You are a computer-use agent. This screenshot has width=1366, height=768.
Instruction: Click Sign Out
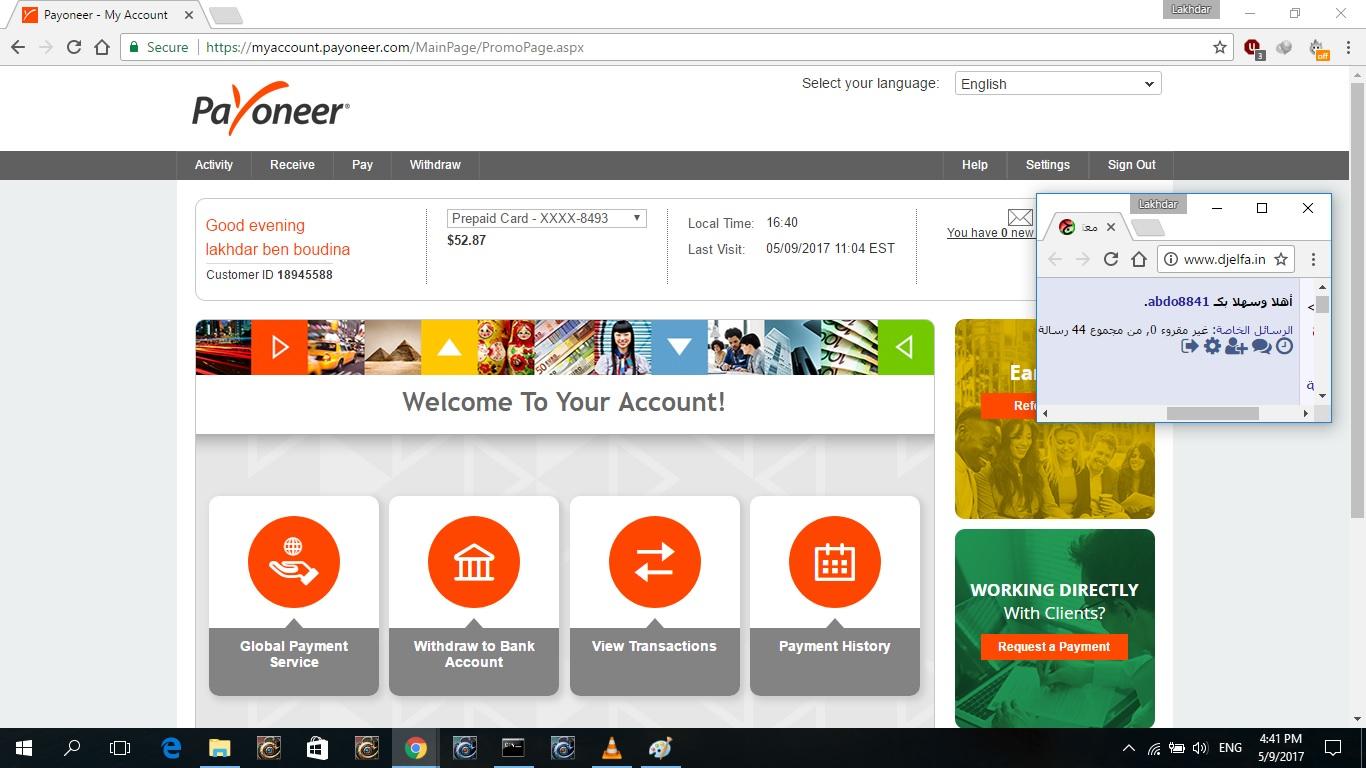click(1132, 165)
